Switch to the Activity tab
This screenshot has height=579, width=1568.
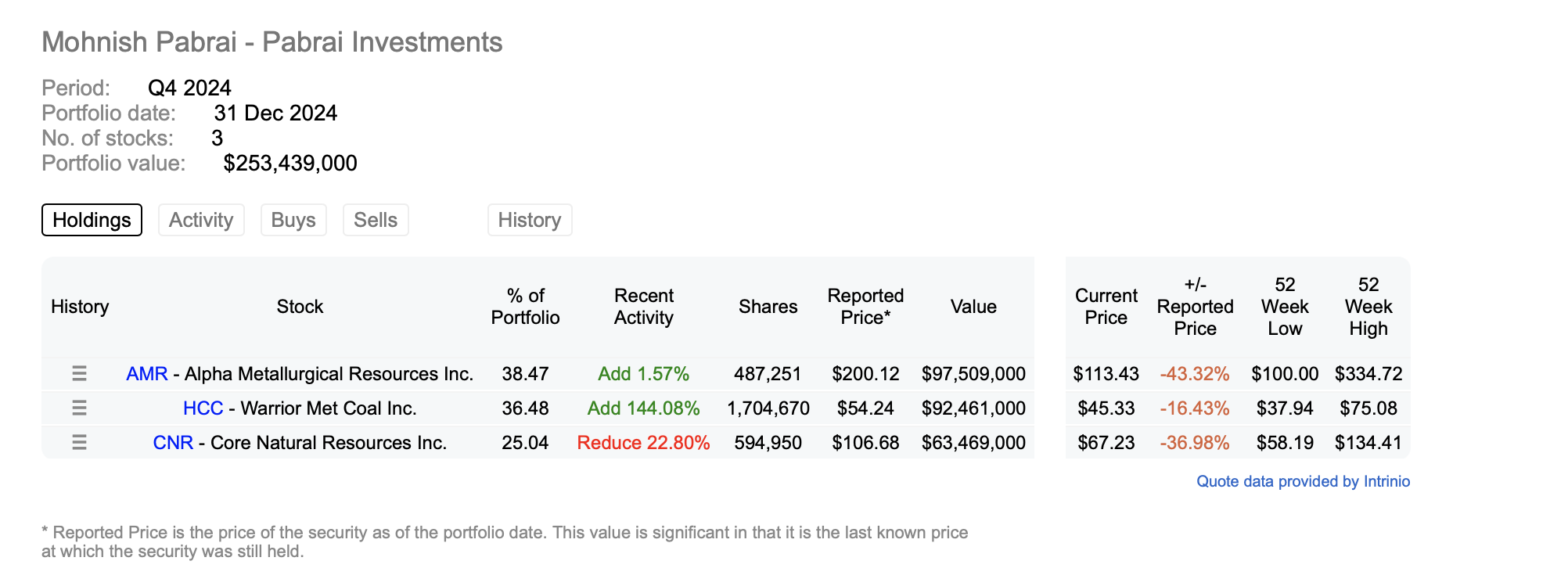[201, 220]
